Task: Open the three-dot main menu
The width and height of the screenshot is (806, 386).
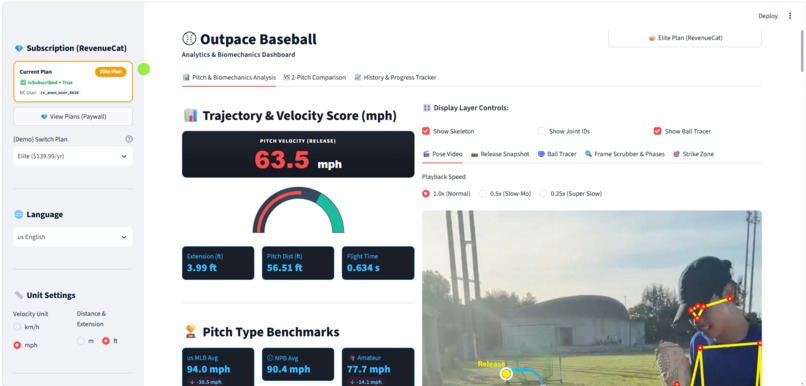Action: (x=790, y=16)
